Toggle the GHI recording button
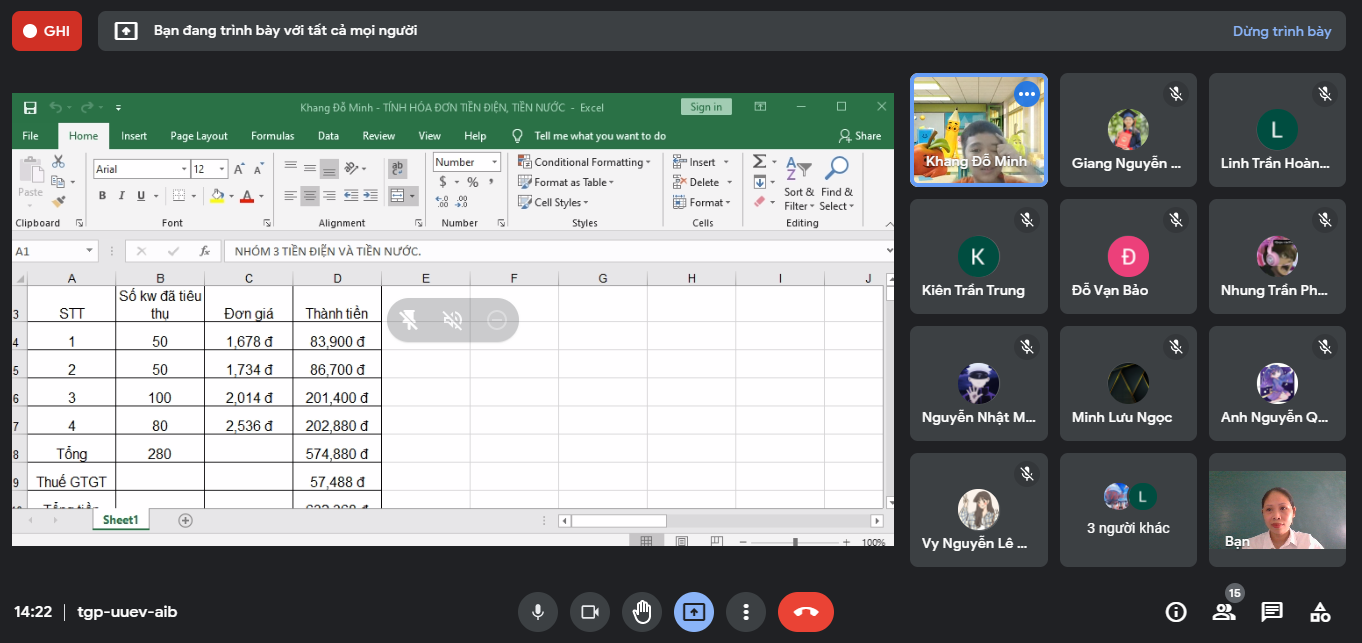 pyautogui.click(x=47, y=31)
